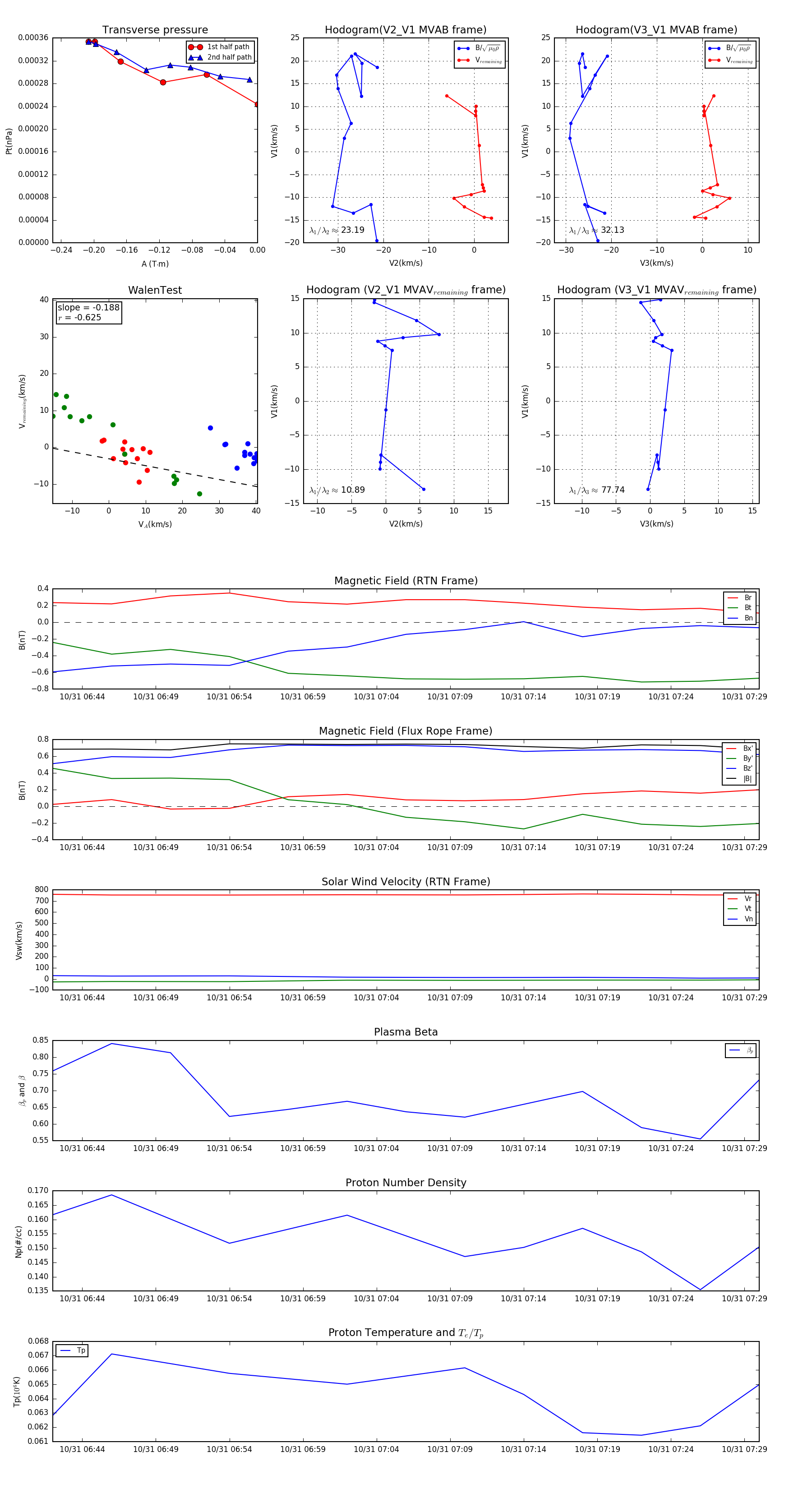Click the λ1/λ3 ≈ 32.13 annotation

click(596, 230)
